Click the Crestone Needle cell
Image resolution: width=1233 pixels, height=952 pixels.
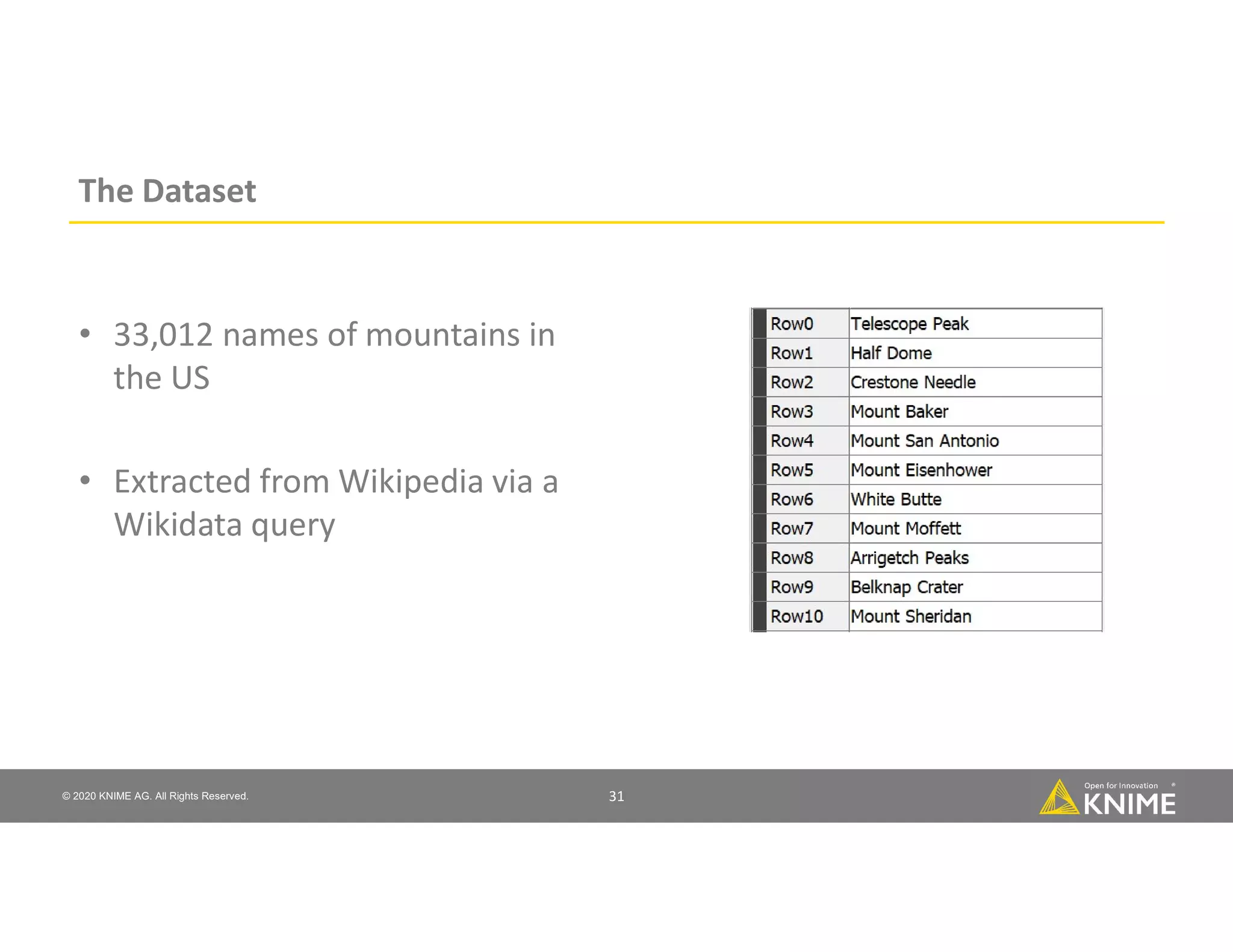point(975,382)
